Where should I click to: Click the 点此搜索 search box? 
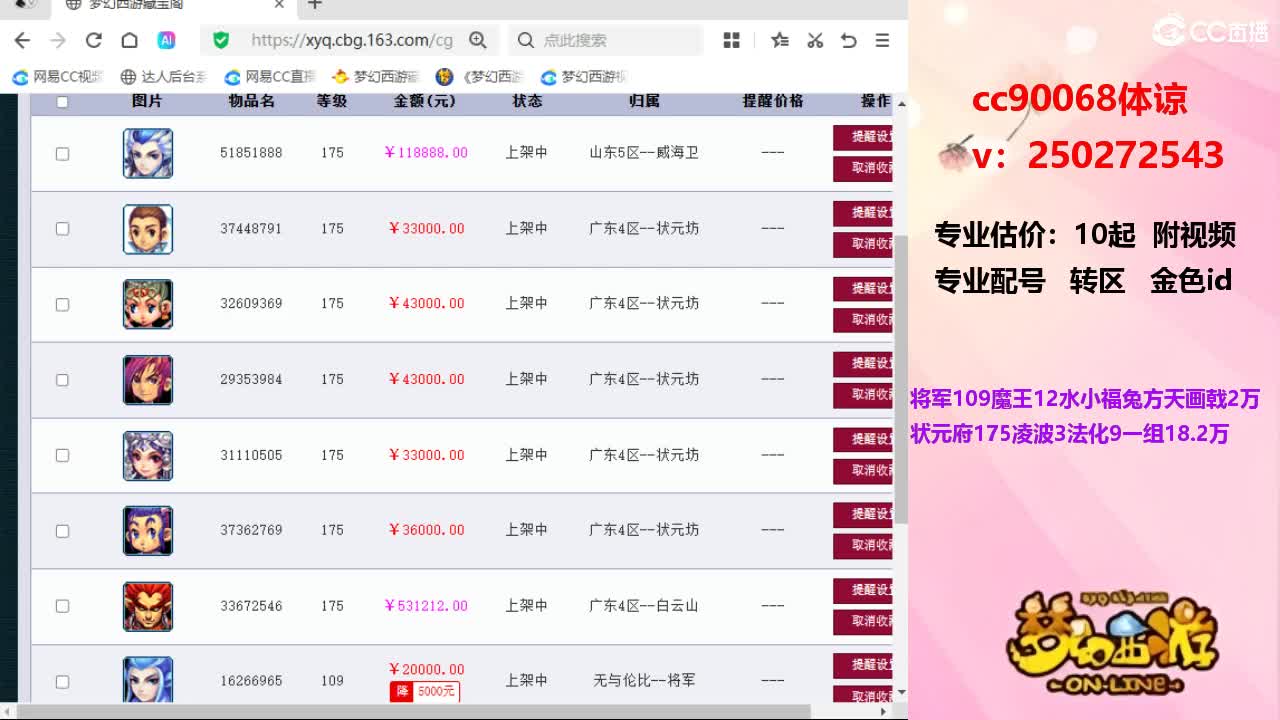coord(606,40)
